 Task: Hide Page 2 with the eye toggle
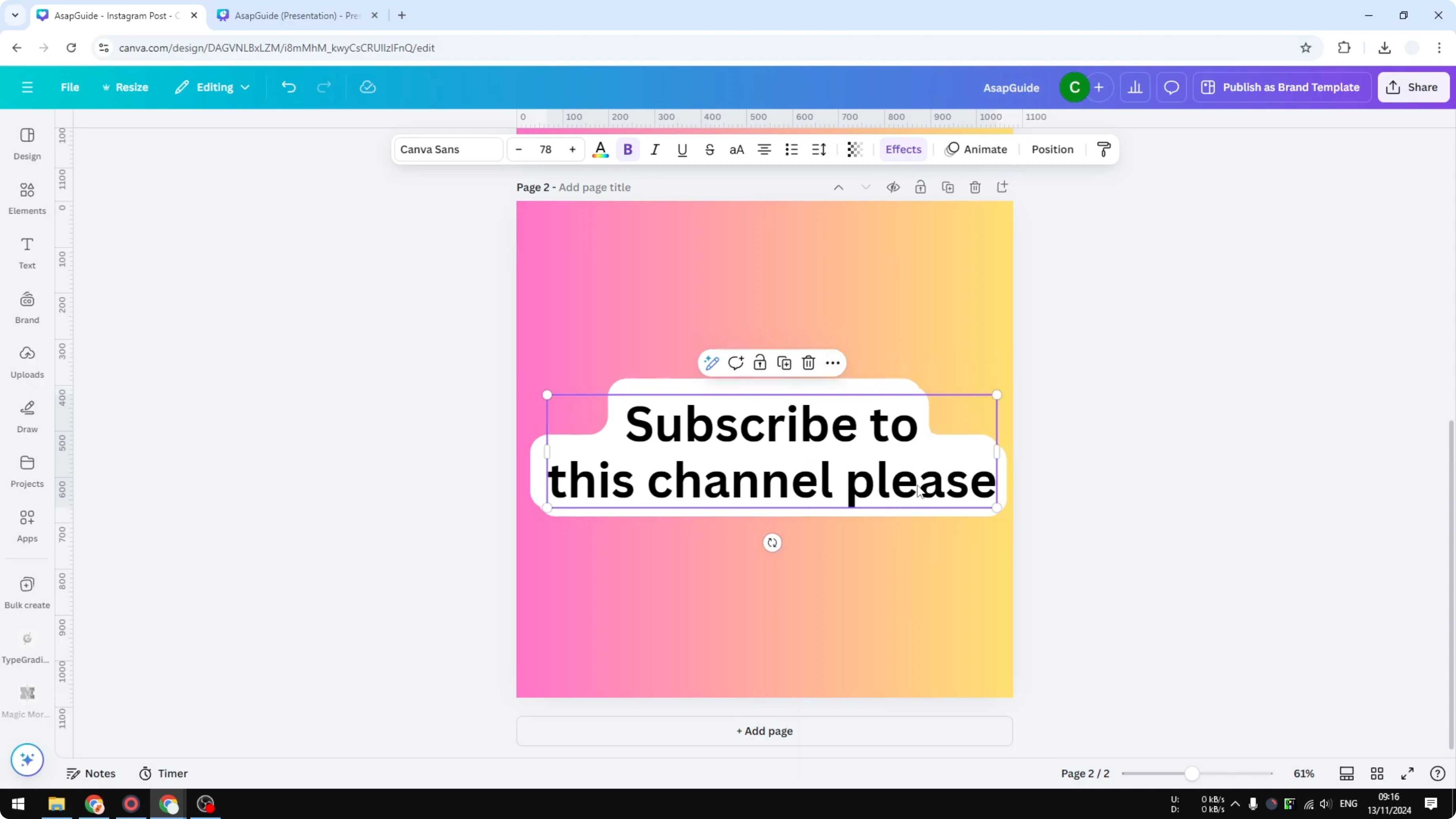[x=893, y=186]
